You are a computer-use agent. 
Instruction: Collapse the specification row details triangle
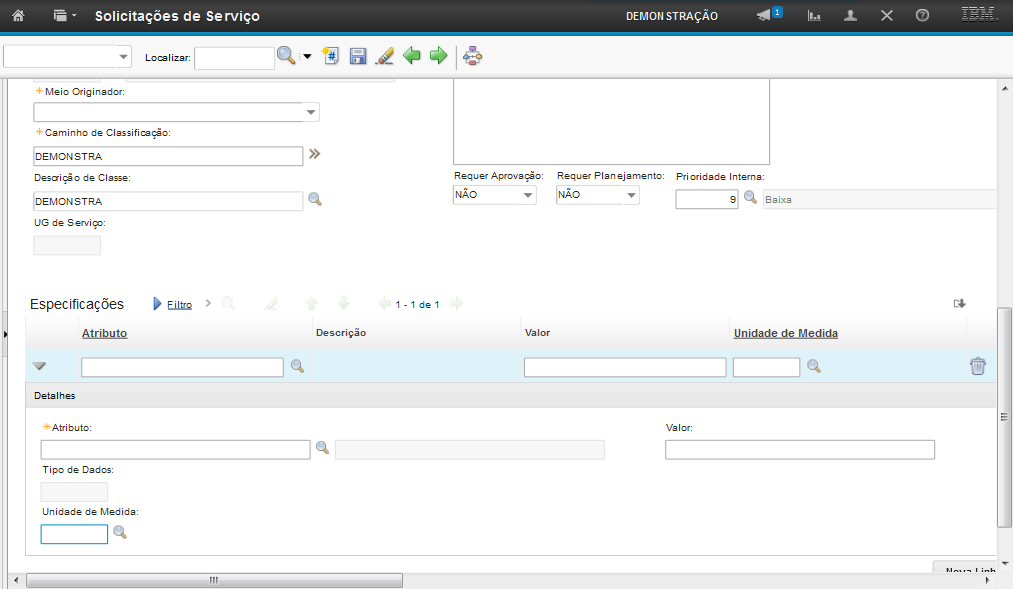pos(40,367)
